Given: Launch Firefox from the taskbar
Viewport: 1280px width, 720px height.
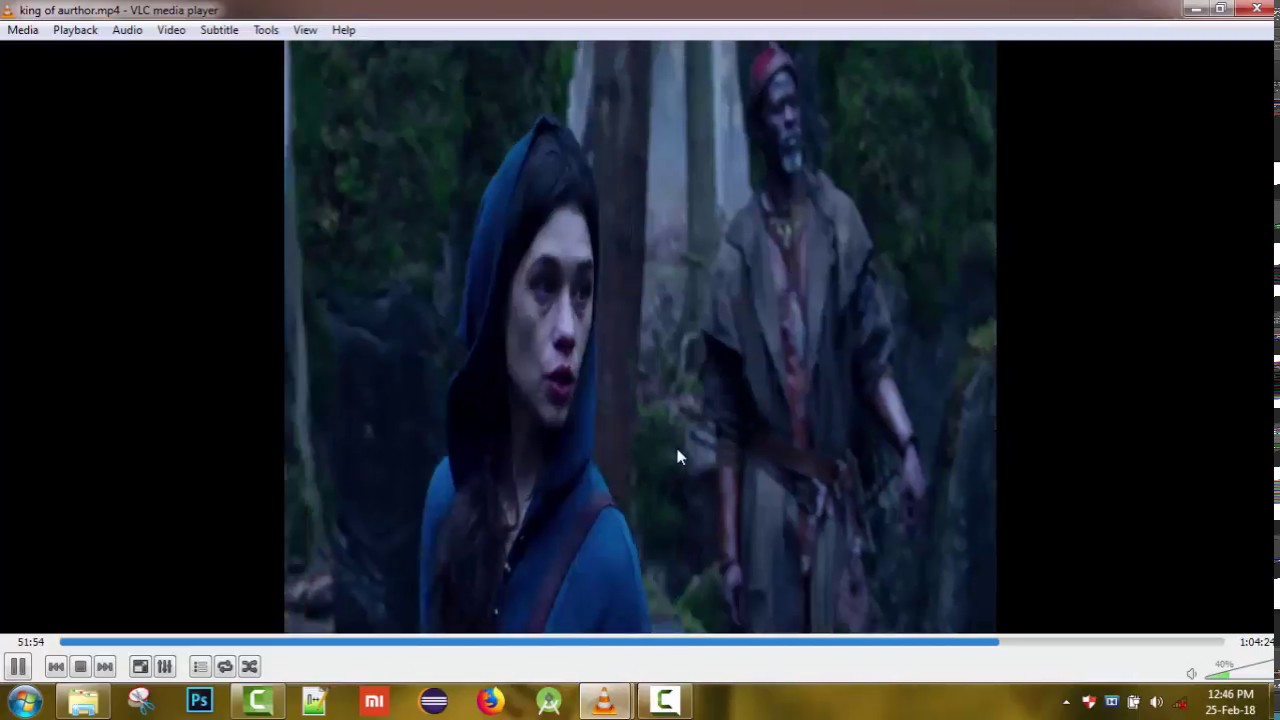Looking at the screenshot, I should click(490, 701).
